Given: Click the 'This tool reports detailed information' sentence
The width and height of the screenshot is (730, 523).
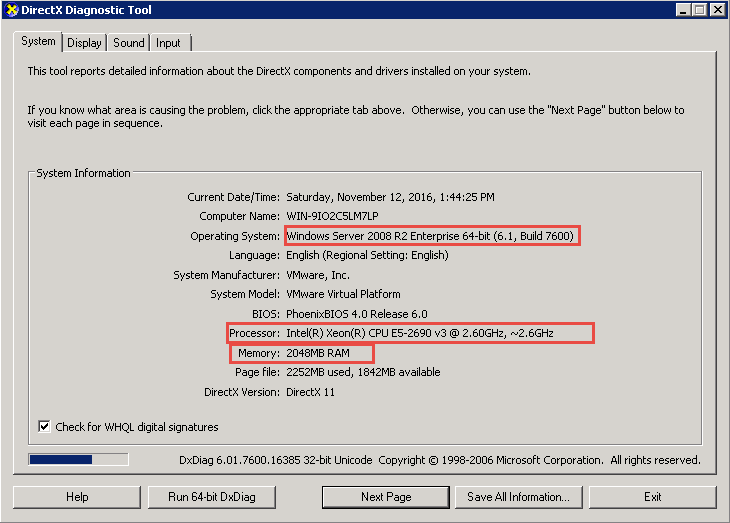Looking at the screenshot, I should point(279,71).
